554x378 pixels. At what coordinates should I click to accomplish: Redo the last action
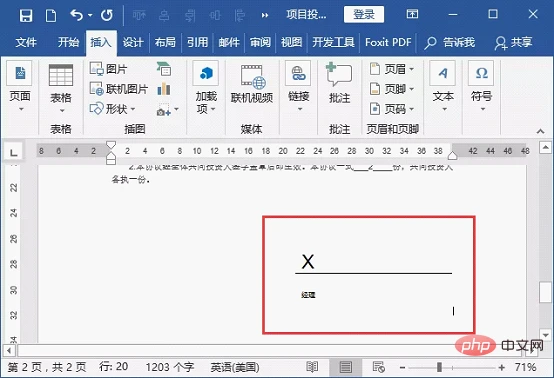tap(107, 15)
